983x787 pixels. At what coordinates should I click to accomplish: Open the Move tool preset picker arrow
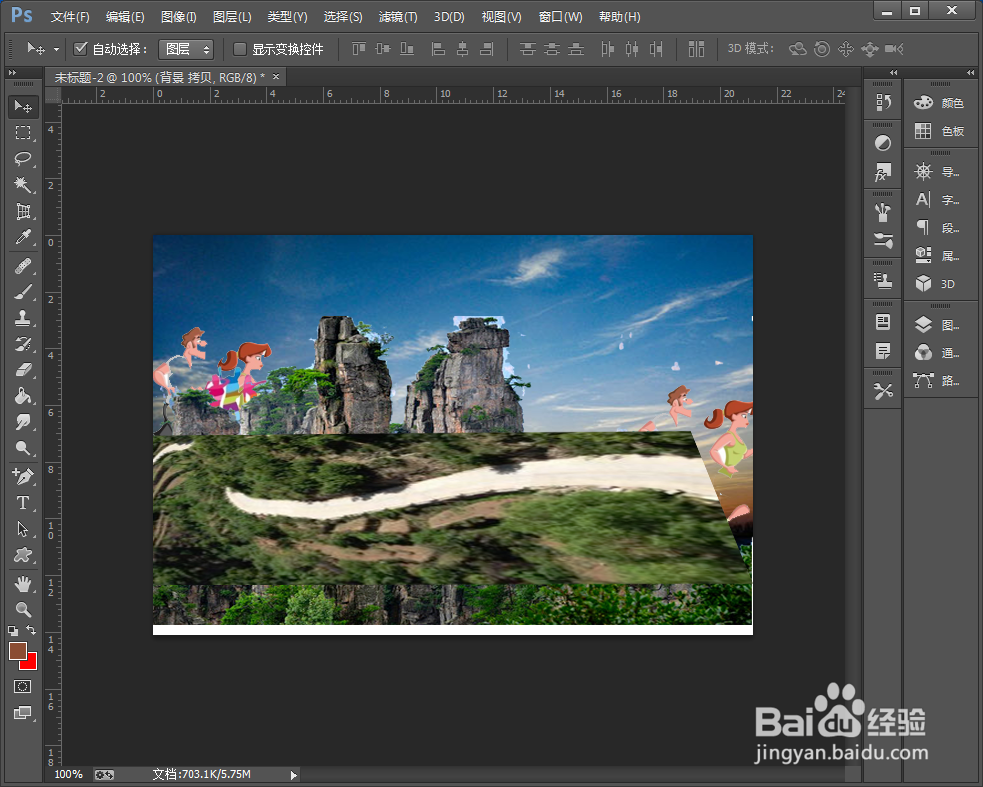pyautogui.click(x=56, y=49)
